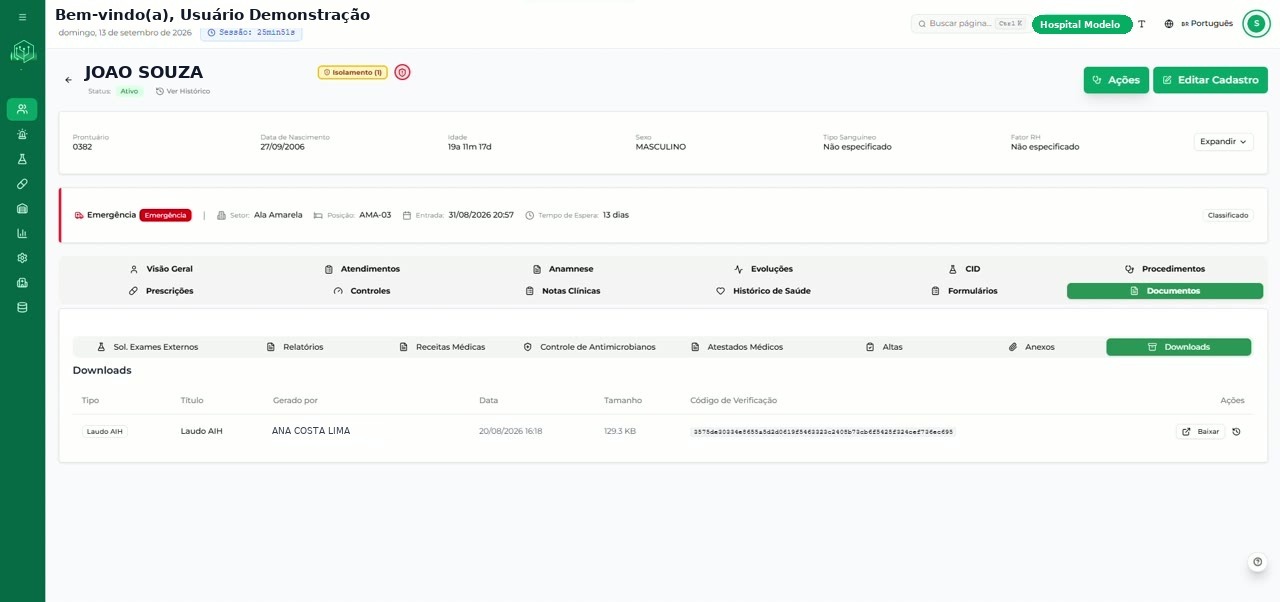This screenshot has height=602, width=1280.
Task: Open the patients people icon in sidebar
Action: pos(22,109)
